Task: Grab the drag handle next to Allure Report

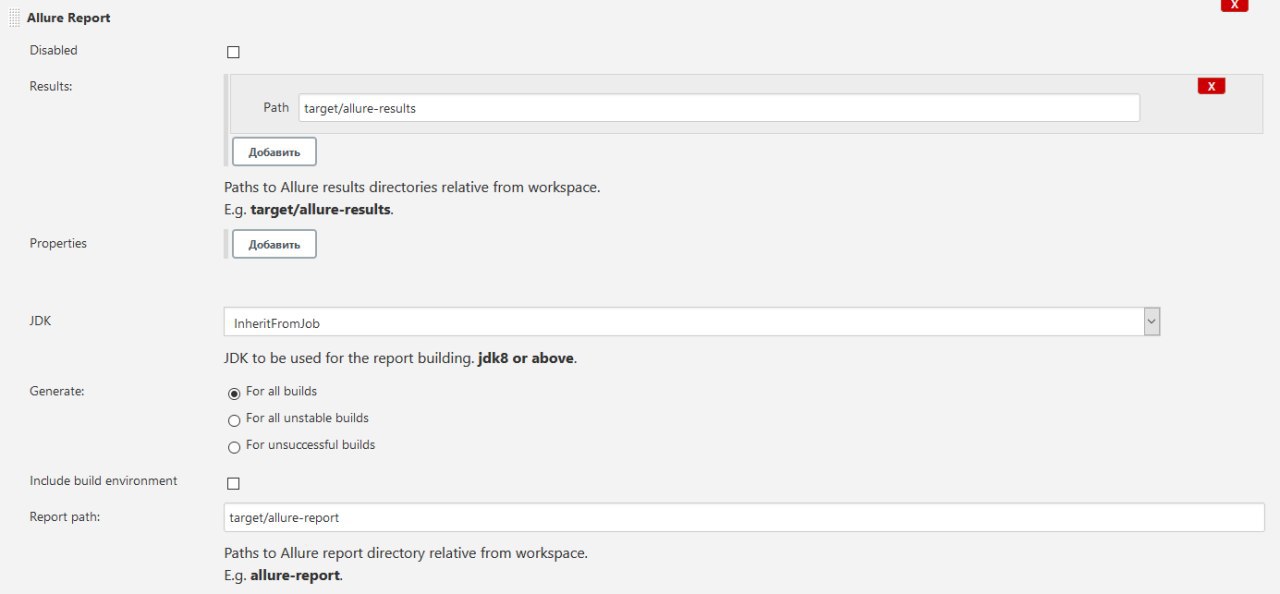Action: click(x=14, y=18)
